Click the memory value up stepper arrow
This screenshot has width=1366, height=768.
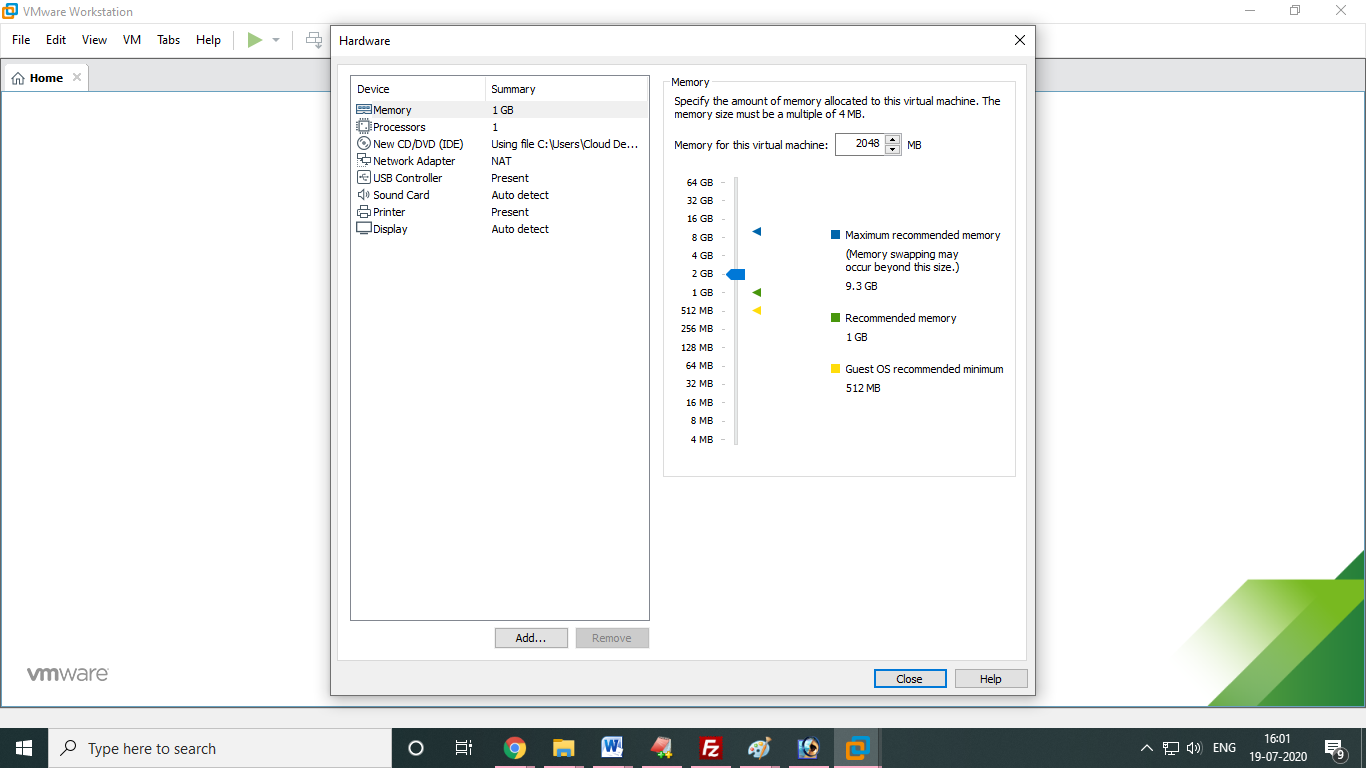tap(893, 139)
